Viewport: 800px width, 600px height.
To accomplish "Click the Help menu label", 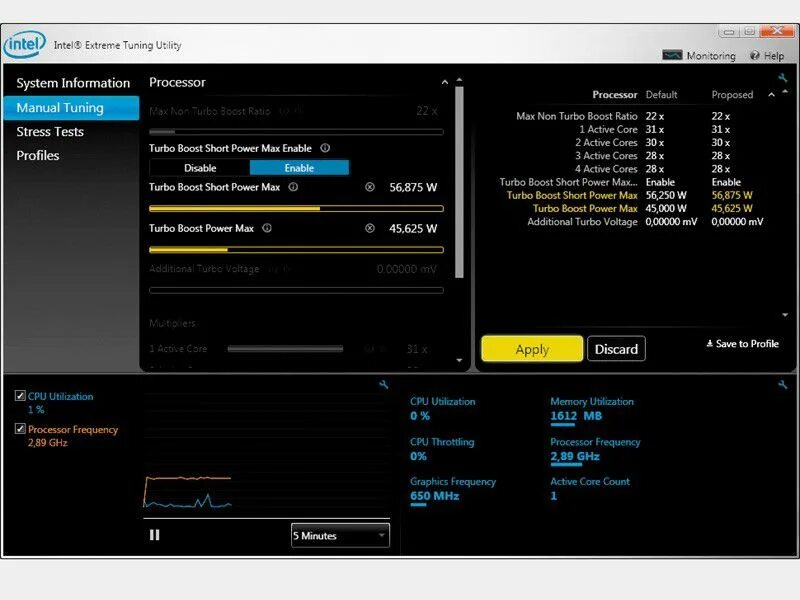I will pos(773,56).
